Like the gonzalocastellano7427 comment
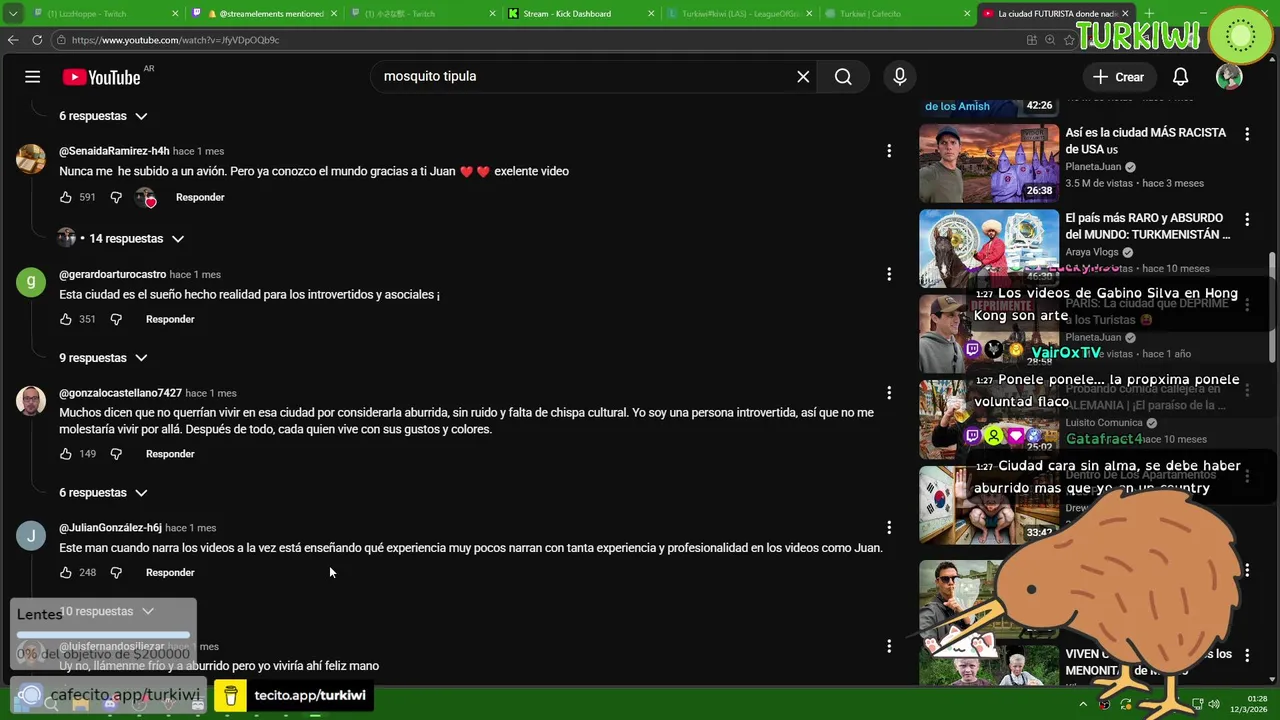This screenshot has height=720, width=1280. click(x=66, y=454)
